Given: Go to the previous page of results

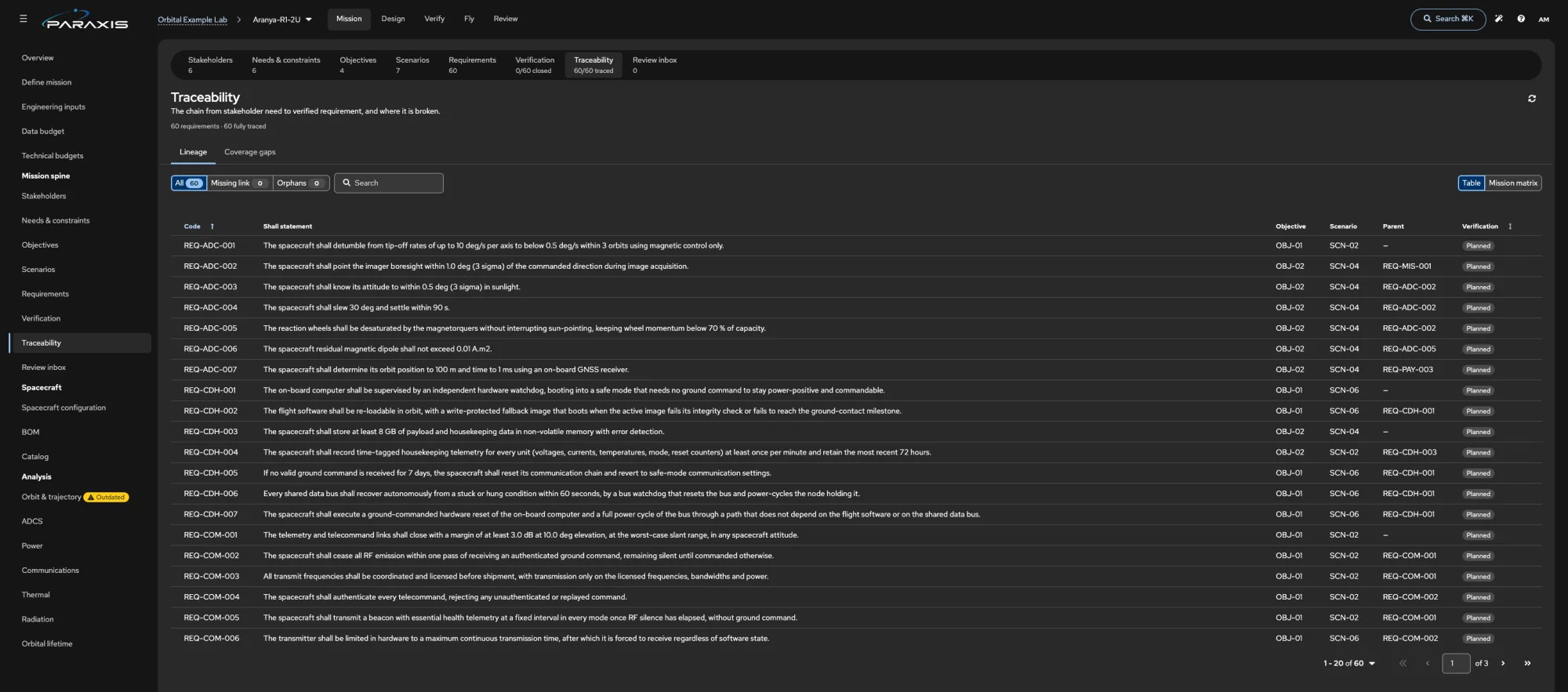Looking at the screenshot, I should (1428, 663).
